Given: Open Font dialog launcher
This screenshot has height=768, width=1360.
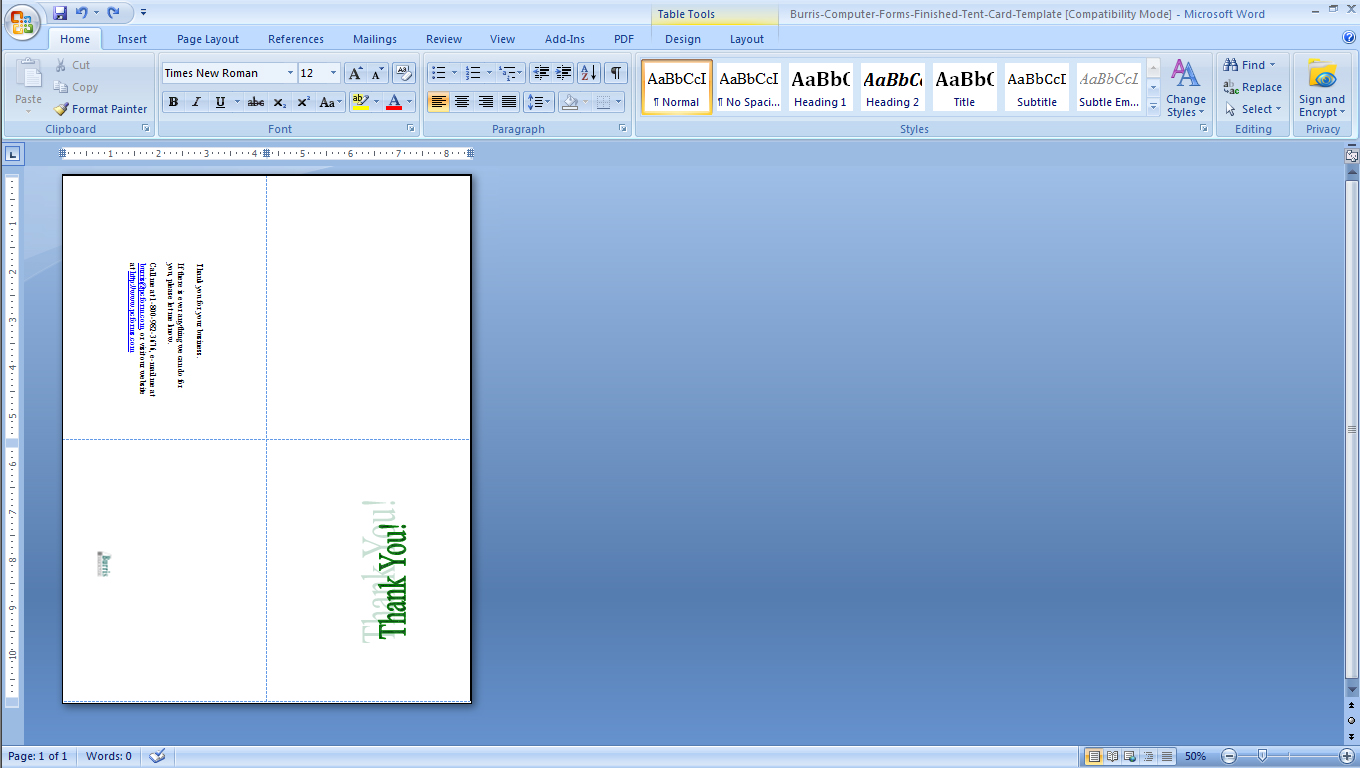Looking at the screenshot, I should [411, 129].
